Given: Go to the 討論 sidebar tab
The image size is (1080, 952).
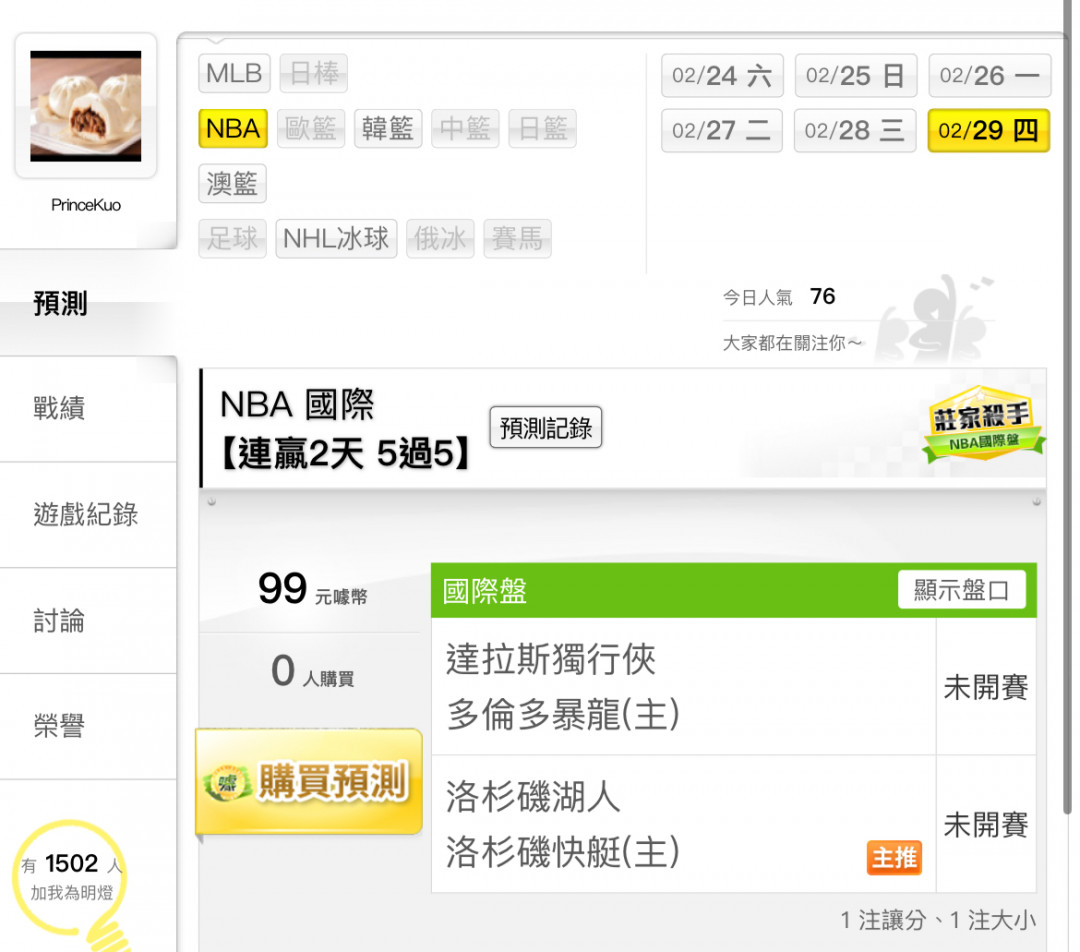Looking at the screenshot, I should point(88,621).
